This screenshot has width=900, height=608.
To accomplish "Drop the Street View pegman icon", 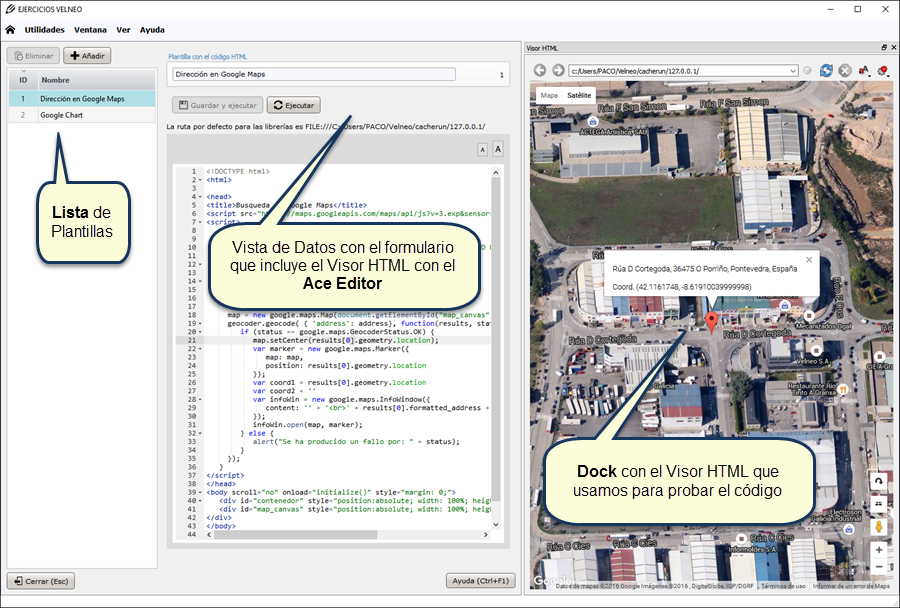I will click(x=879, y=526).
